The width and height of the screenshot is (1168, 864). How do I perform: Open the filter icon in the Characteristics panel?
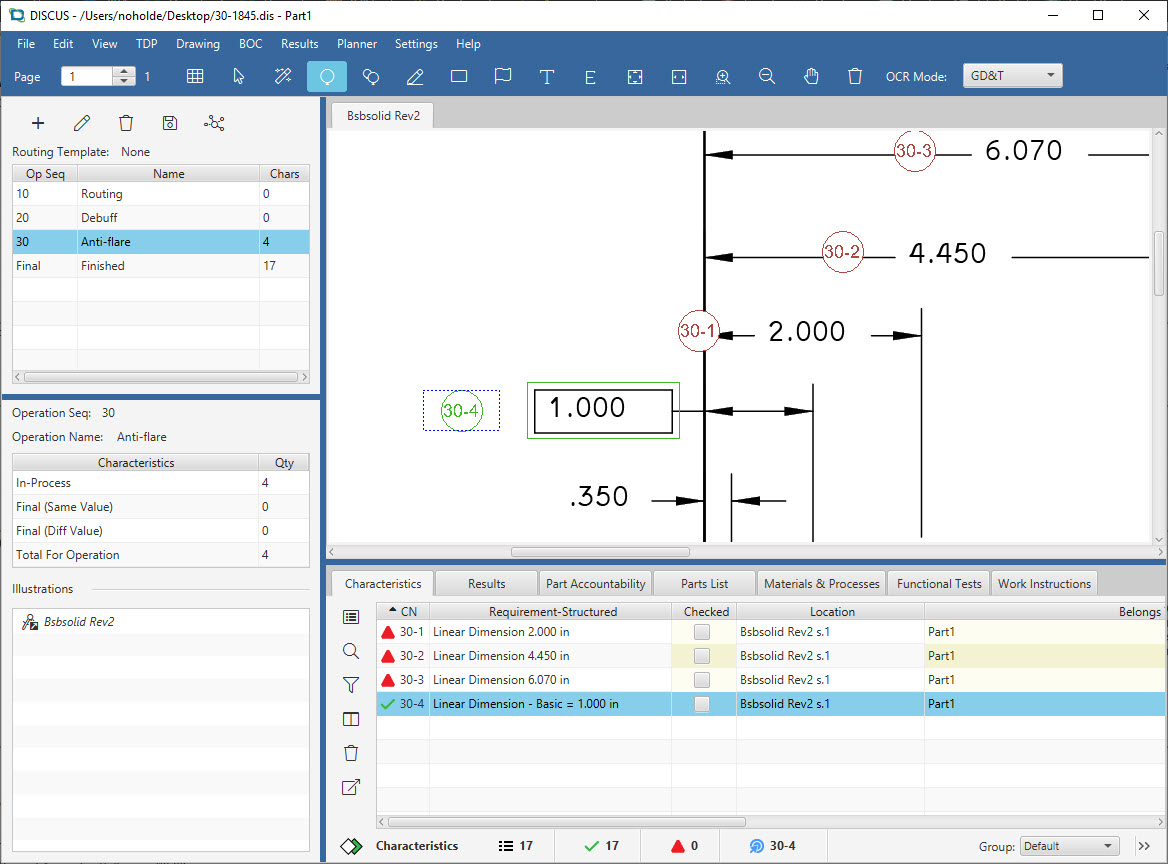point(351,685)
